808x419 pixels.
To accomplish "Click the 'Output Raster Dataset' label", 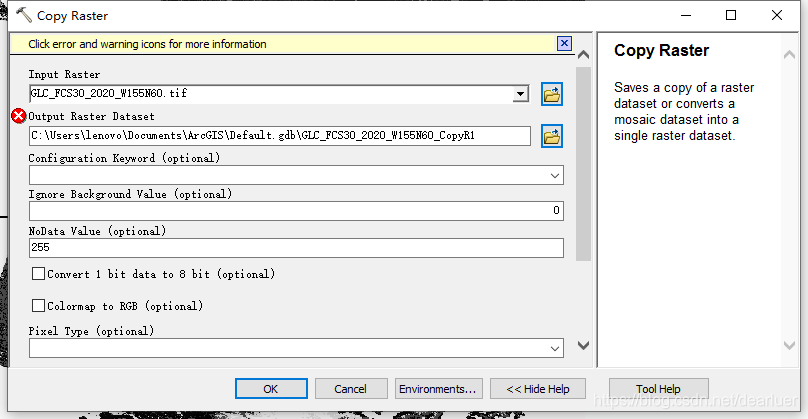I will pyautogui.click(x=91, y=116).
